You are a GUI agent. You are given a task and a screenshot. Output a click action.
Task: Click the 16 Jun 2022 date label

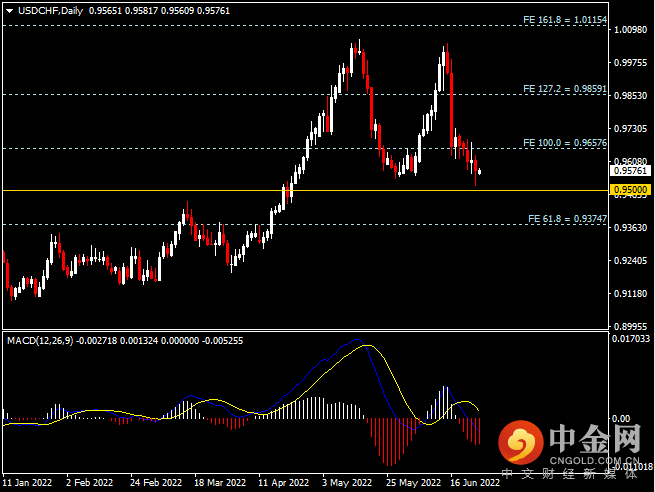tap(475, 483)
